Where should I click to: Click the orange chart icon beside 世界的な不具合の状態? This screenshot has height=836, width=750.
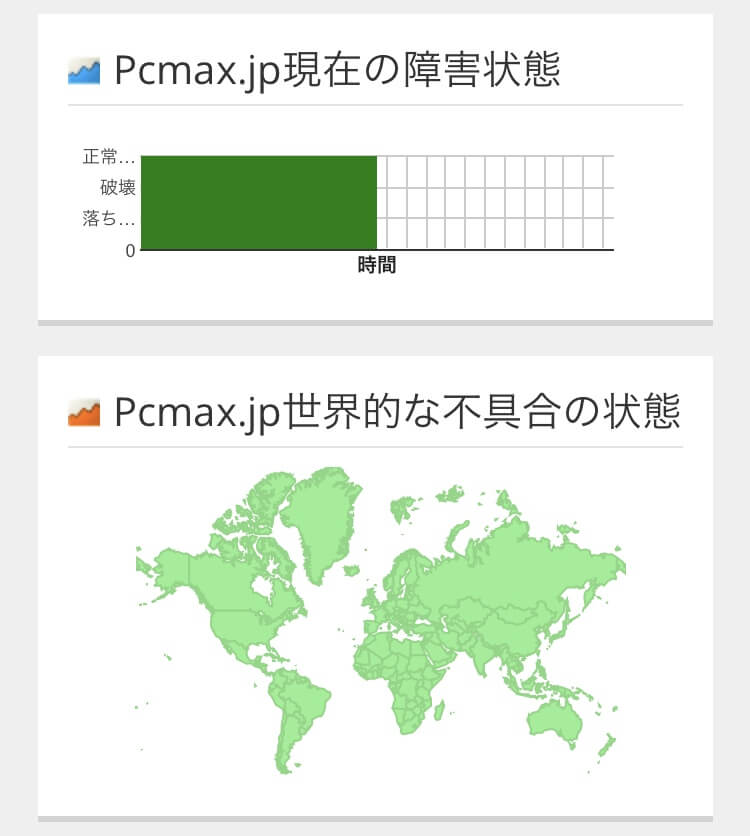point(84,412)
